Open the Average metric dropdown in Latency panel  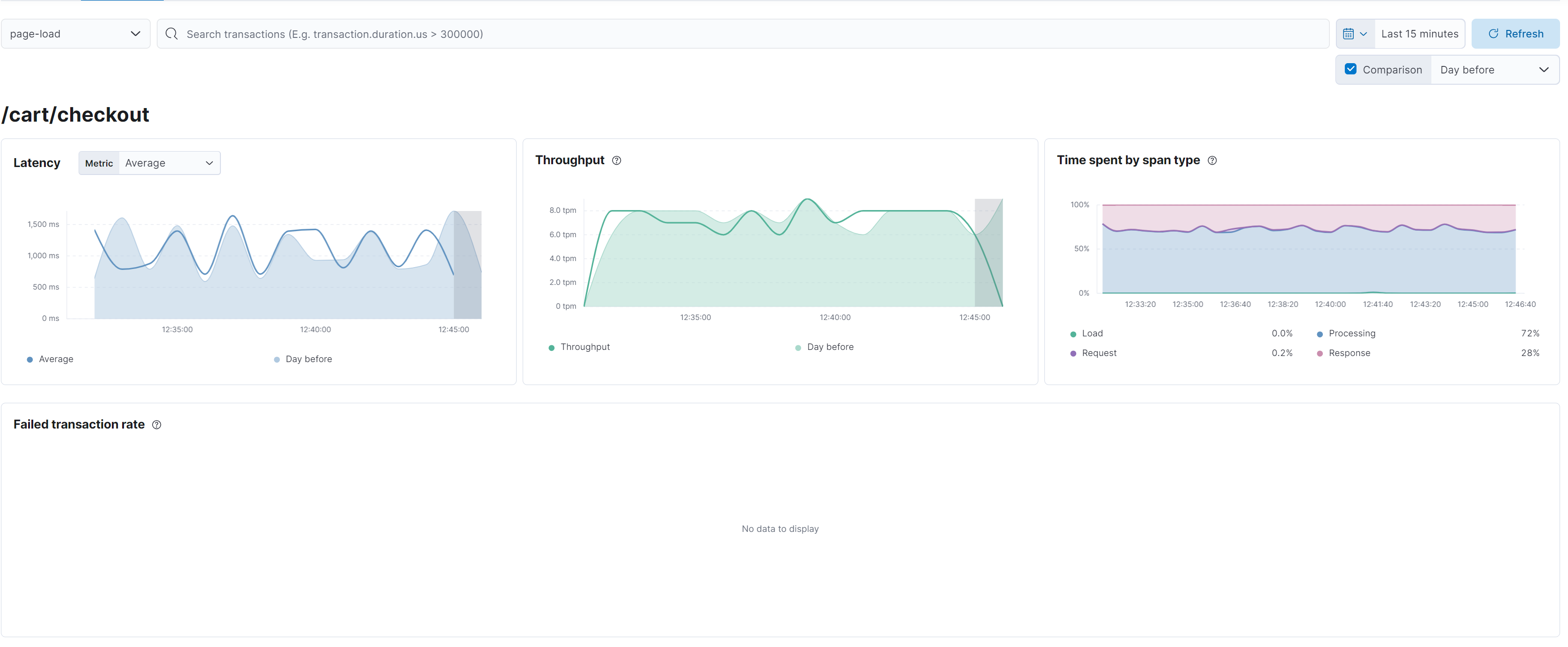[x=169, y=162]
